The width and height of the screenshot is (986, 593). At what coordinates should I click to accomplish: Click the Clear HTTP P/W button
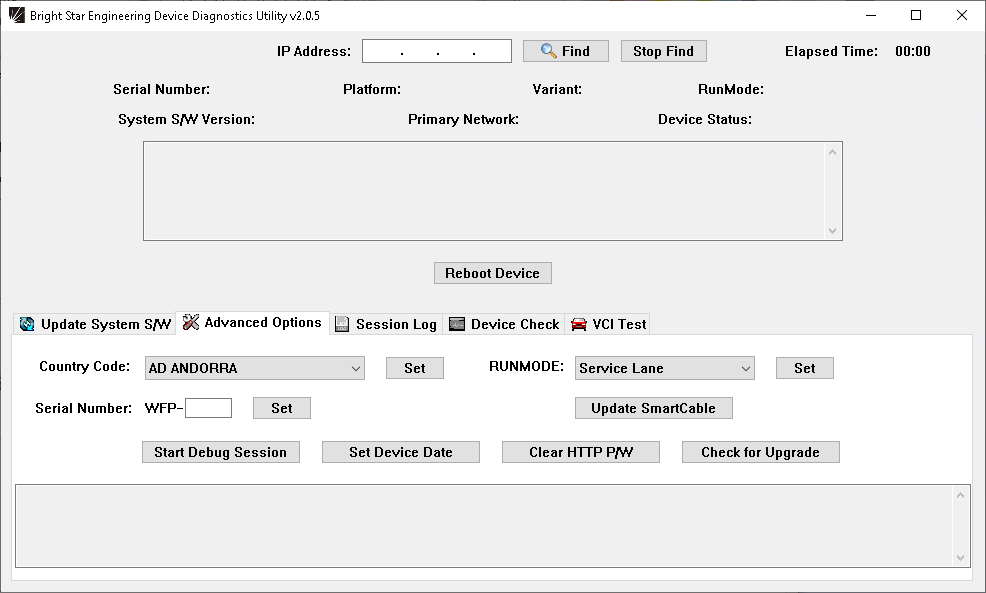pos(581,452)
